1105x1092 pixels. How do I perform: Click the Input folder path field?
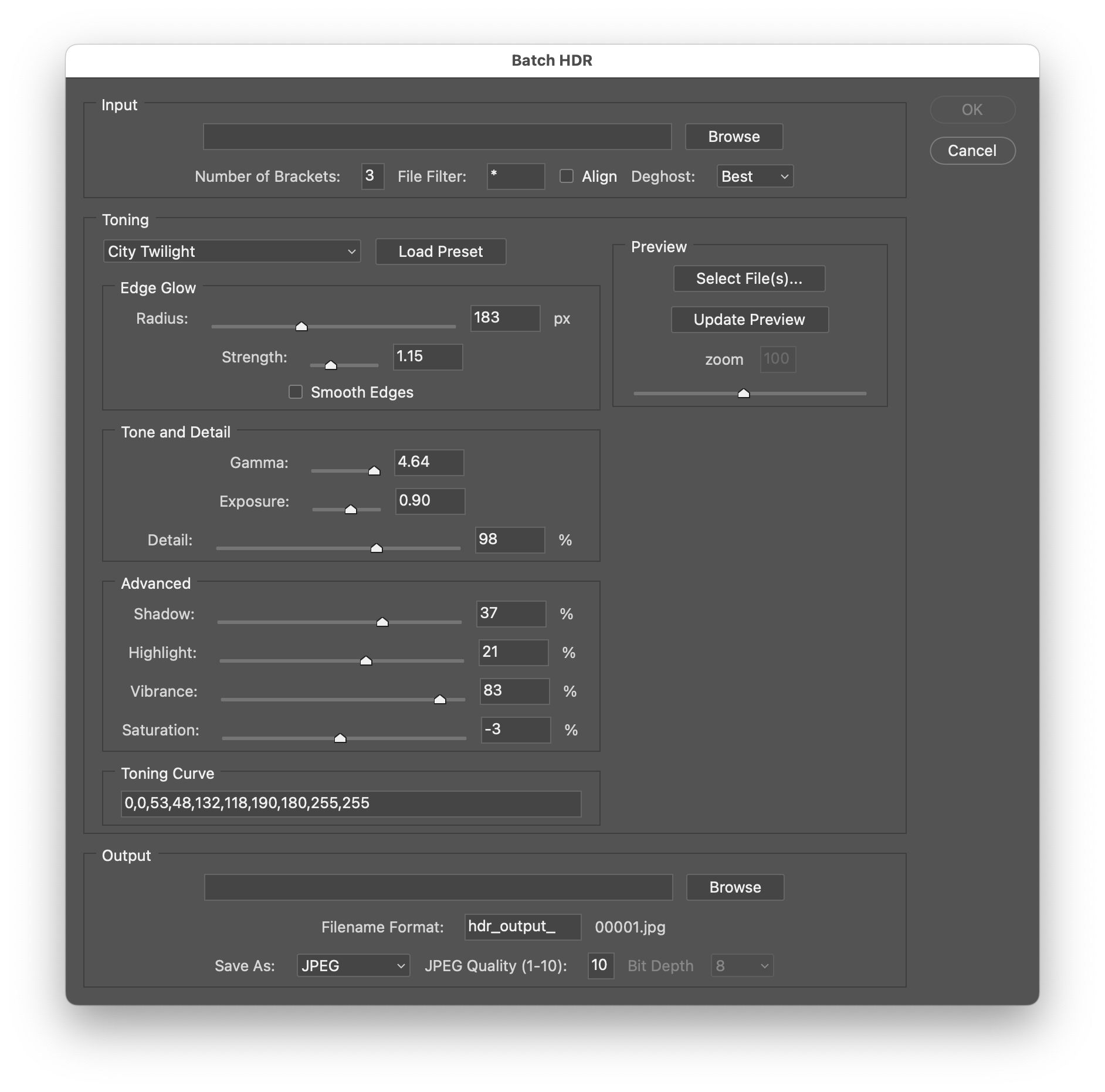tap(438, 137)
